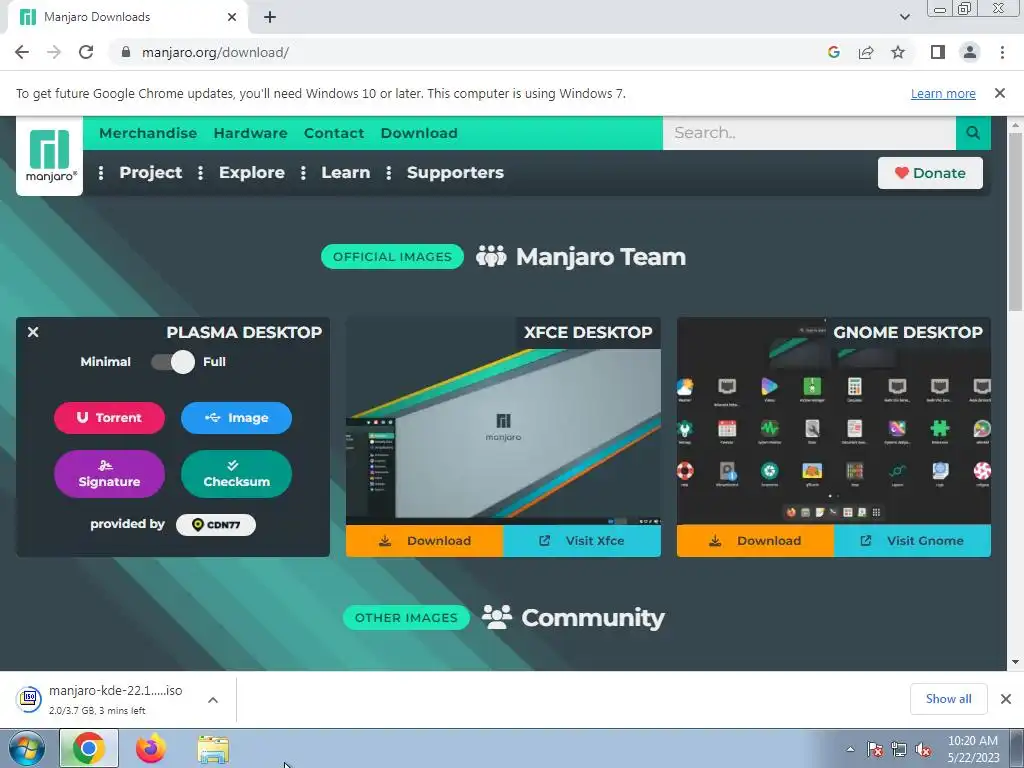The height and width of the screenshot is (768, 1024).
Task: Click the OFFICIAL IMAGES badge
Action: [392, 257]
